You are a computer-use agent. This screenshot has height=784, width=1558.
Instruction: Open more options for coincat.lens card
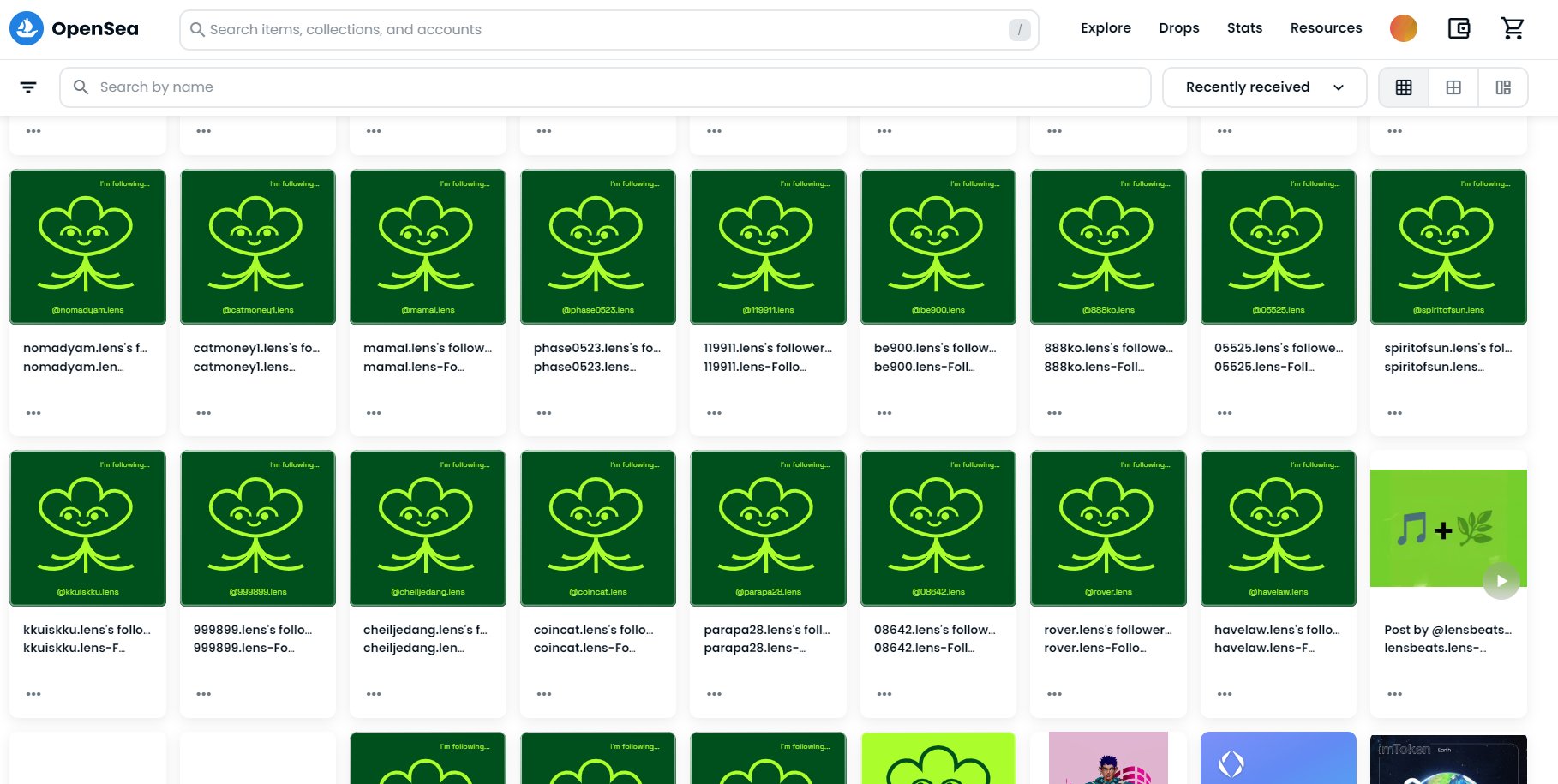click(x=544, y=694)
